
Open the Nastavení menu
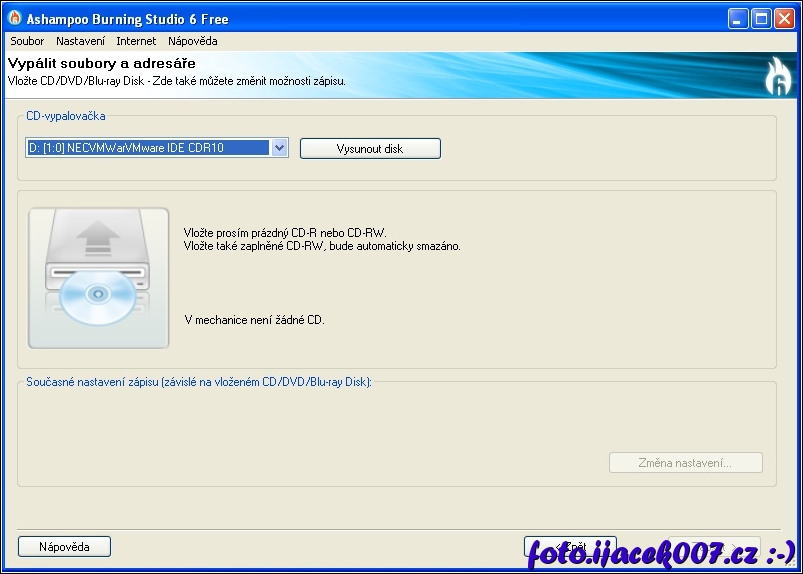[x=81, y=41]
